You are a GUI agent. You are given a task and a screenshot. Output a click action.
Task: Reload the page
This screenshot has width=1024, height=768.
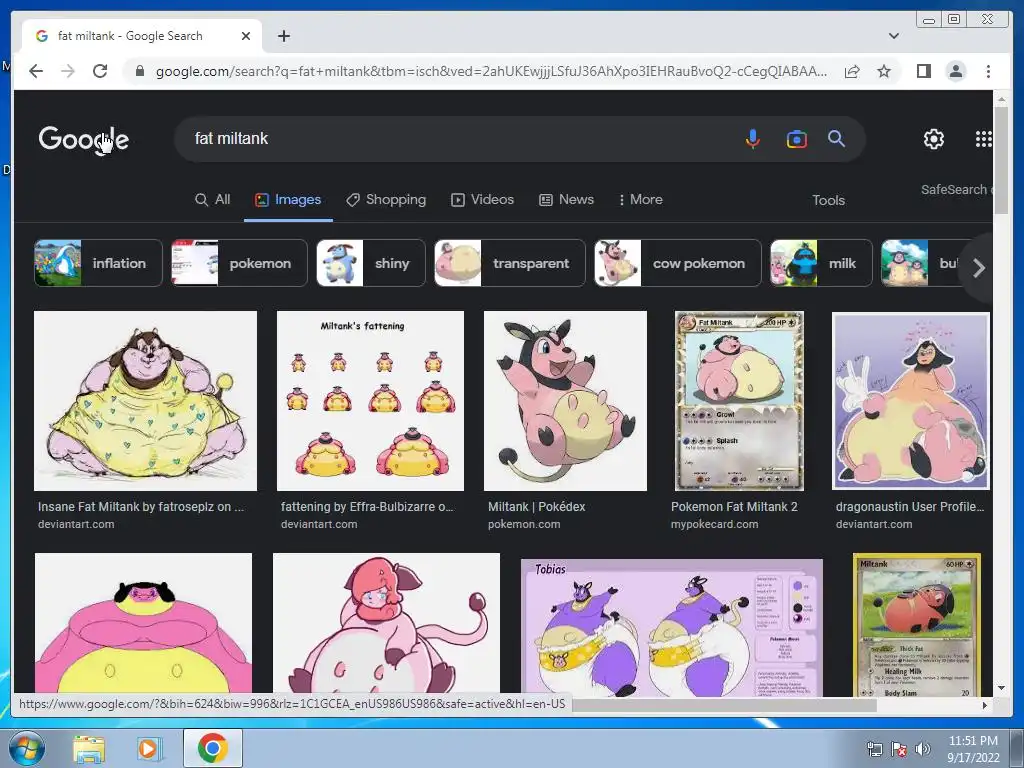[100, 71]
